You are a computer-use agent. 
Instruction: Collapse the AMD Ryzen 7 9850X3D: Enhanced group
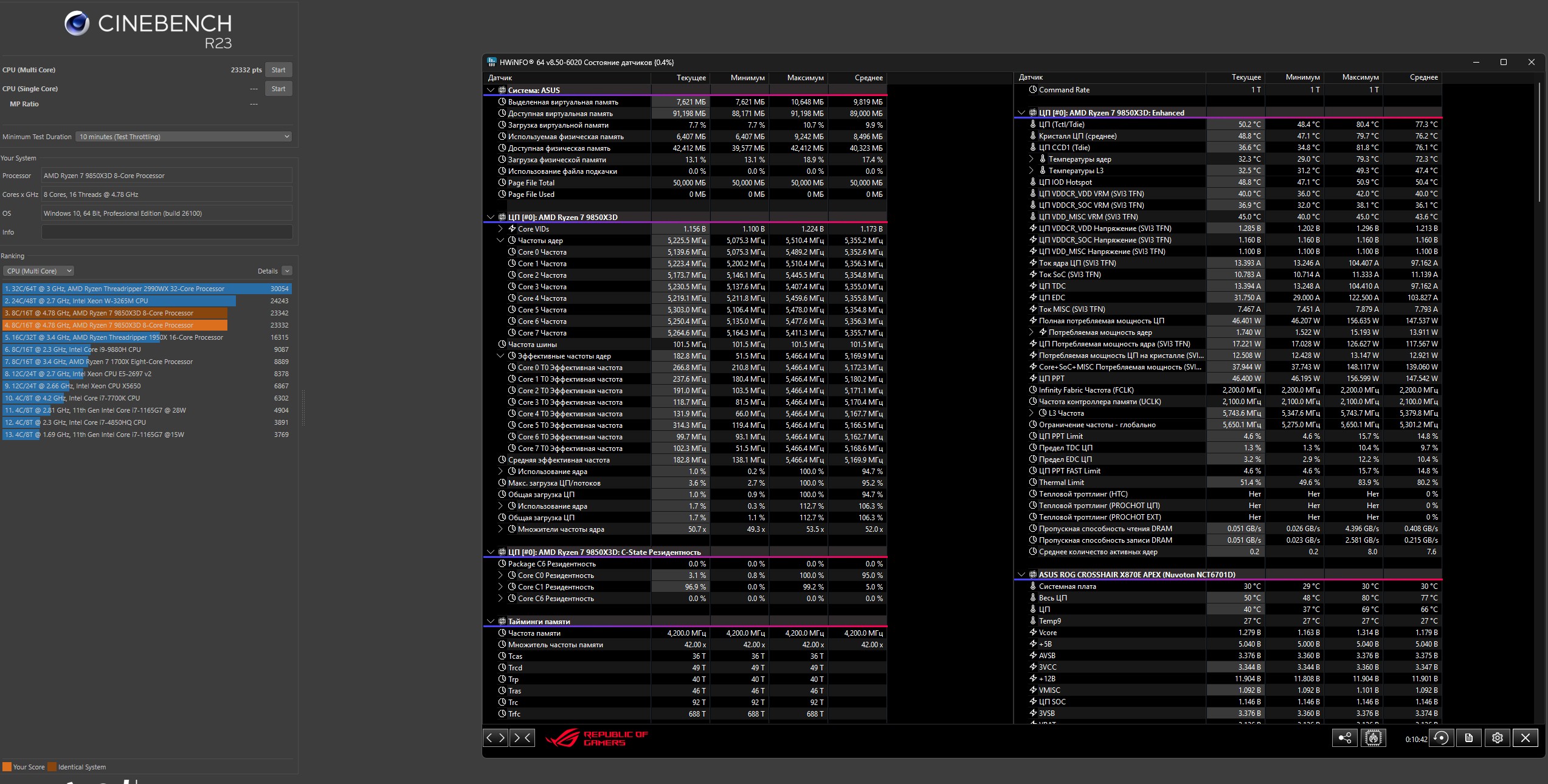point(1021,113)
